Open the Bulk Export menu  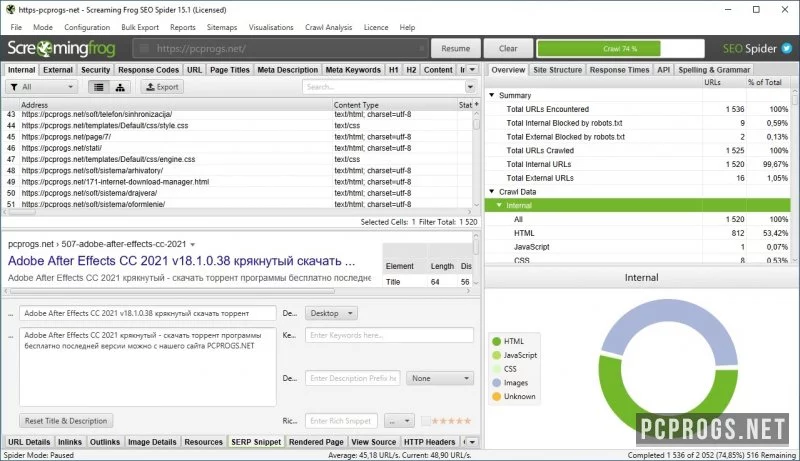140,28
